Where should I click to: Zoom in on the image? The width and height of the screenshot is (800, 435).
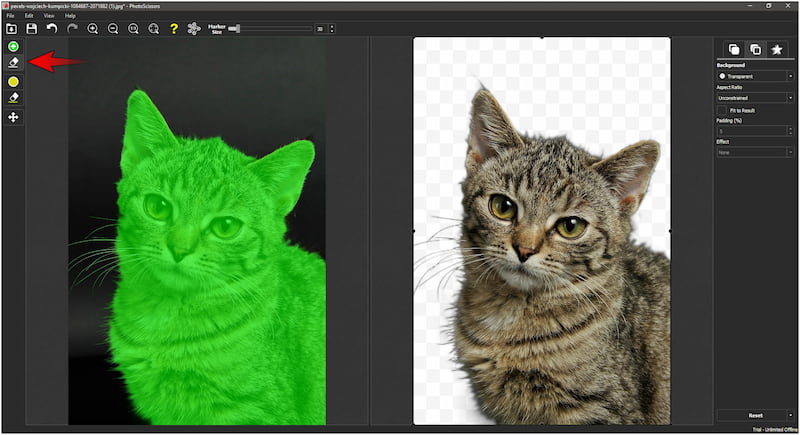click(93, 29)
